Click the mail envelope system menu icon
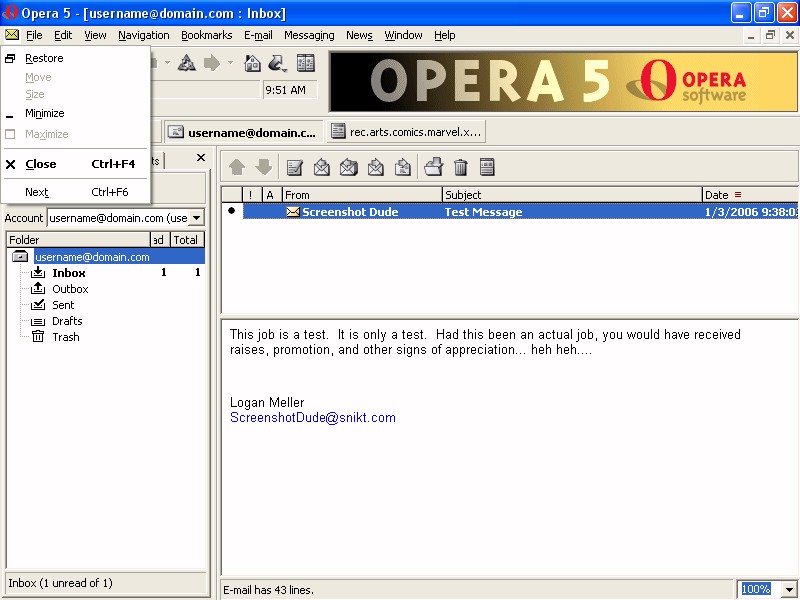Viewport: 800px width, 600px height. pos(12,35)
